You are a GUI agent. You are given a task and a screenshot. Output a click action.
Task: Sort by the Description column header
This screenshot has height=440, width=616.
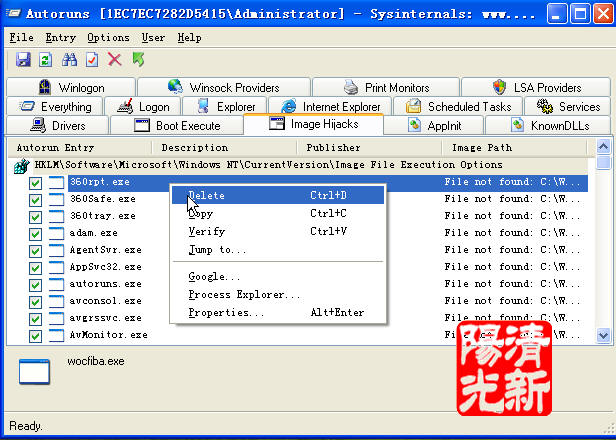pos(224,148)
